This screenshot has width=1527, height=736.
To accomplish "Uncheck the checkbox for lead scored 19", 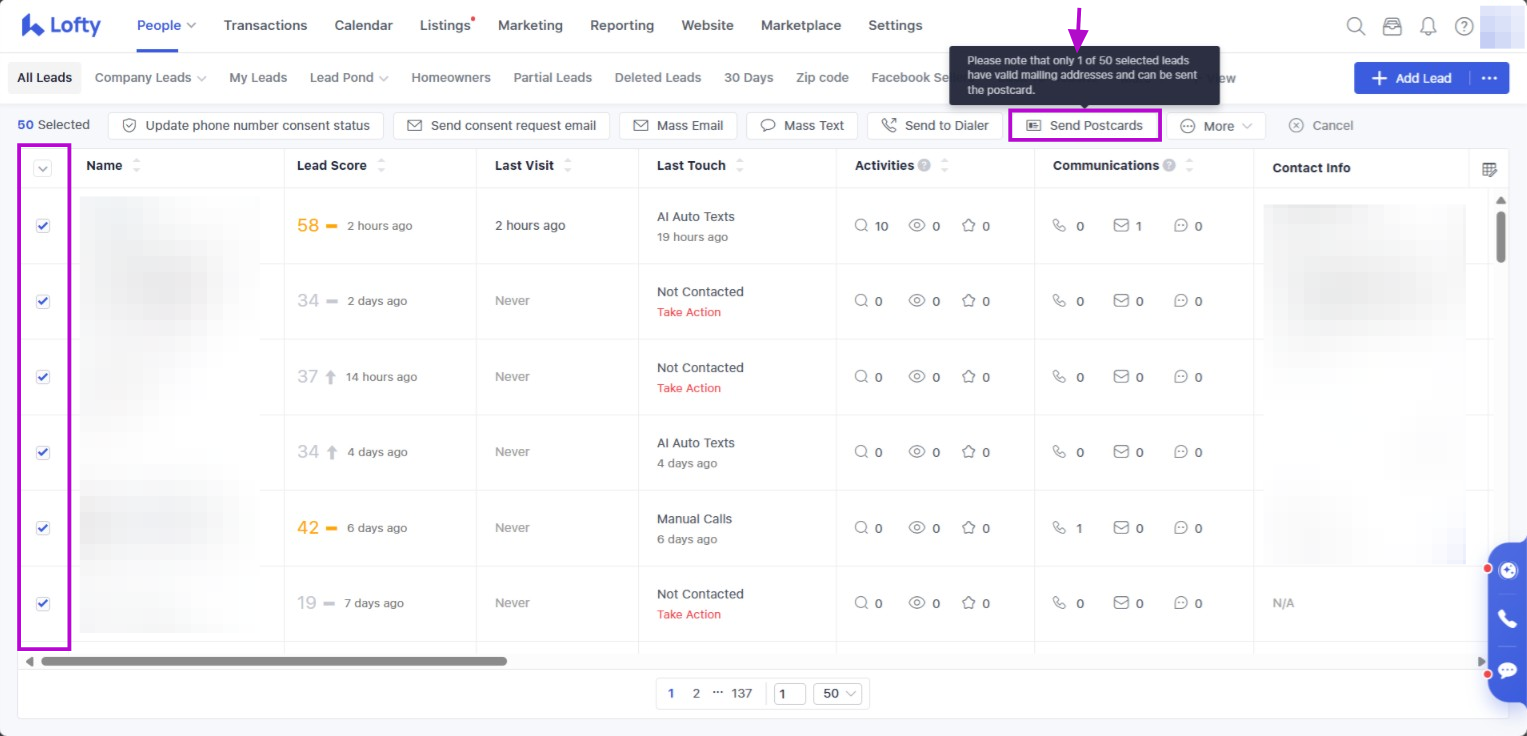I will click(x=43, y=603).
